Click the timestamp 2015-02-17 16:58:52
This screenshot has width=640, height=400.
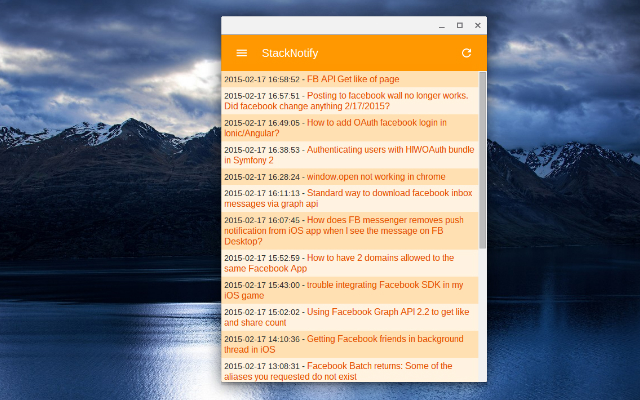[x=262, y=80]
